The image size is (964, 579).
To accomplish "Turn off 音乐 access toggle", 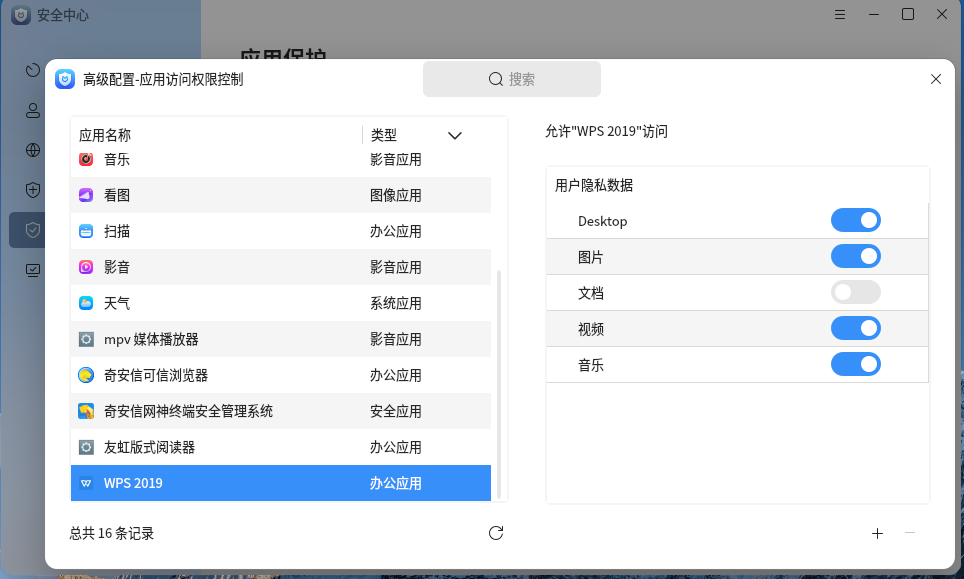I will click(856, 364).
